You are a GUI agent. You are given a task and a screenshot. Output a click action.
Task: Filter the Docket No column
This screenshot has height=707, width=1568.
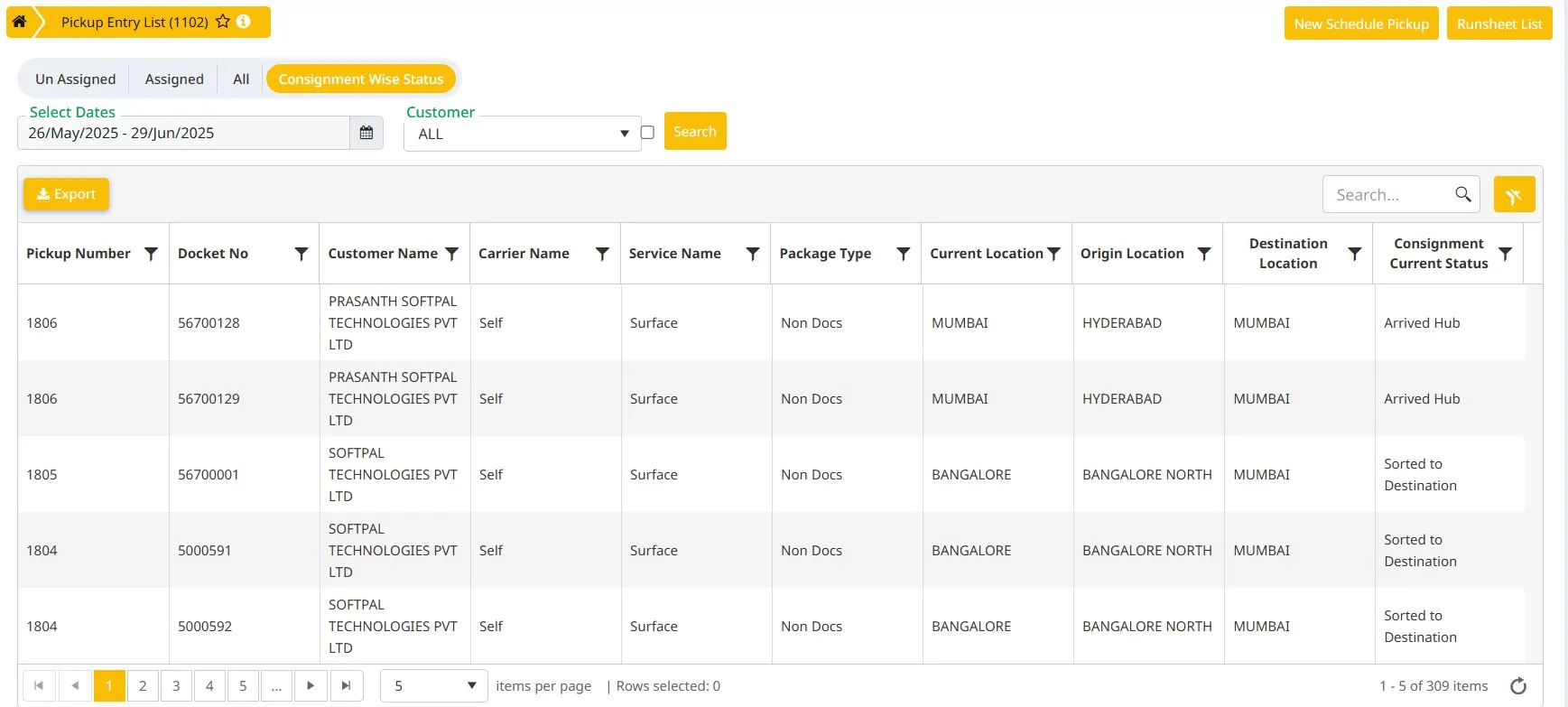[x=302, y=254]
